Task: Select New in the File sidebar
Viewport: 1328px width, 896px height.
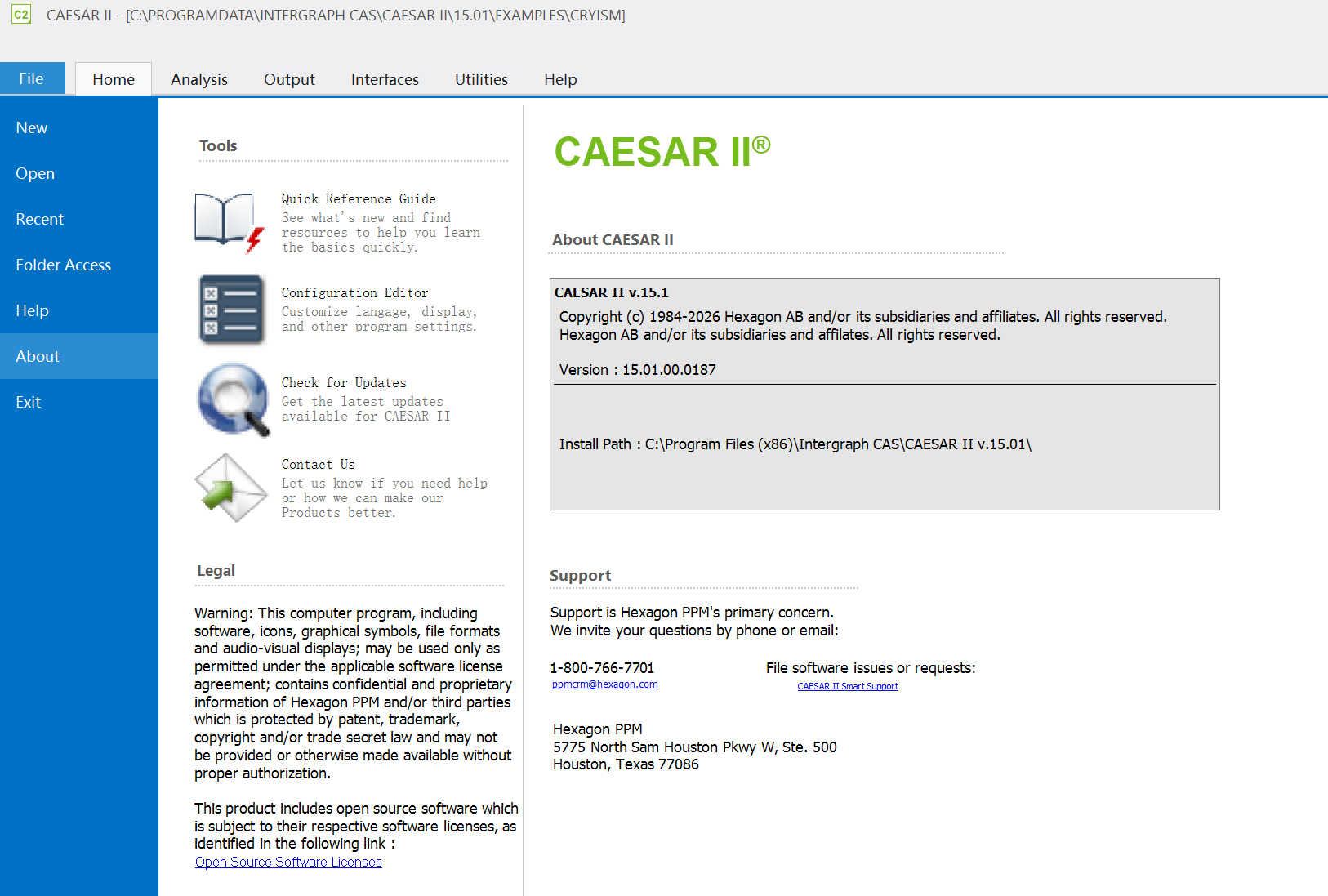Action: point(79,127)
